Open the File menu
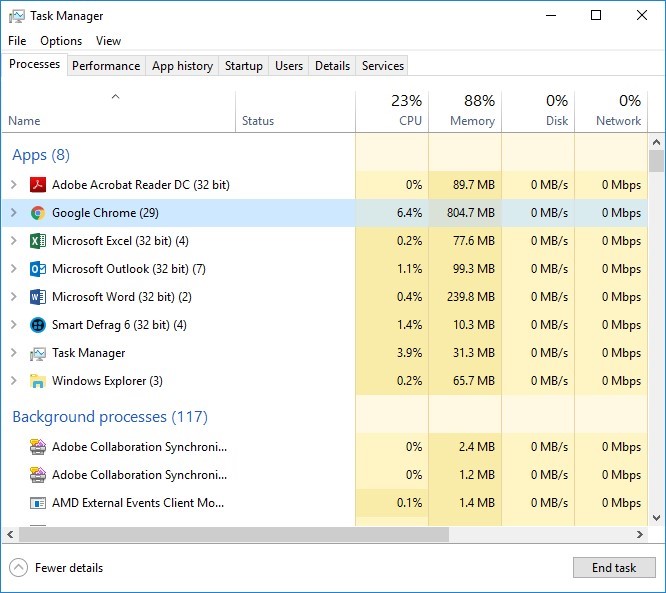The width and height of the screenshot is (666, 593). click(17, 41)
